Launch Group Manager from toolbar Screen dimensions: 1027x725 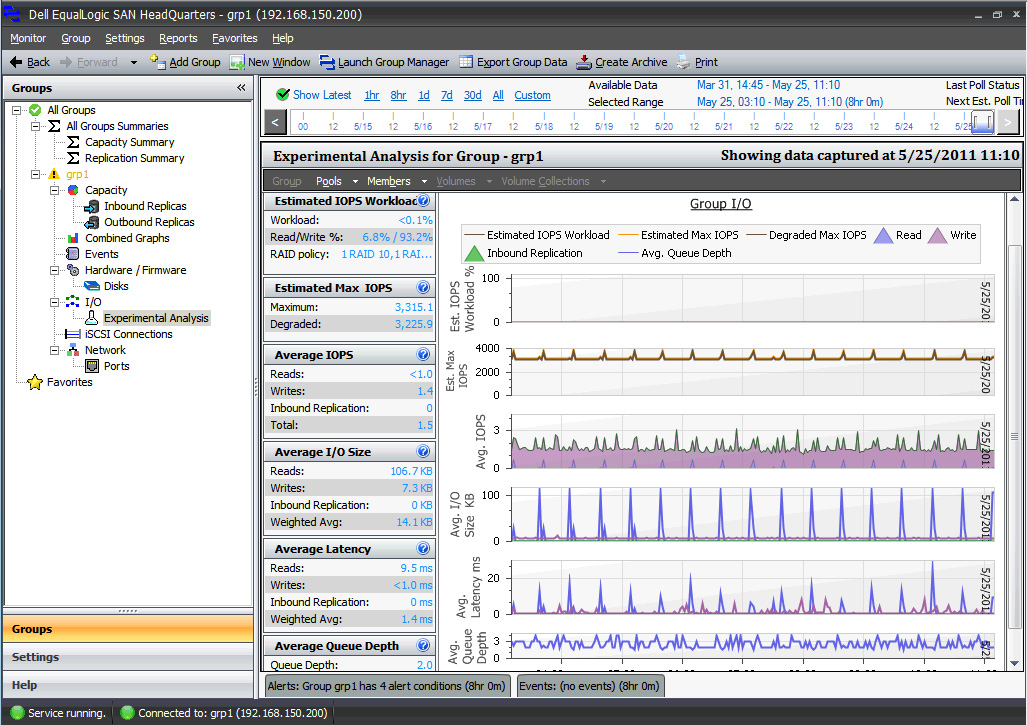tap(328, 62)
